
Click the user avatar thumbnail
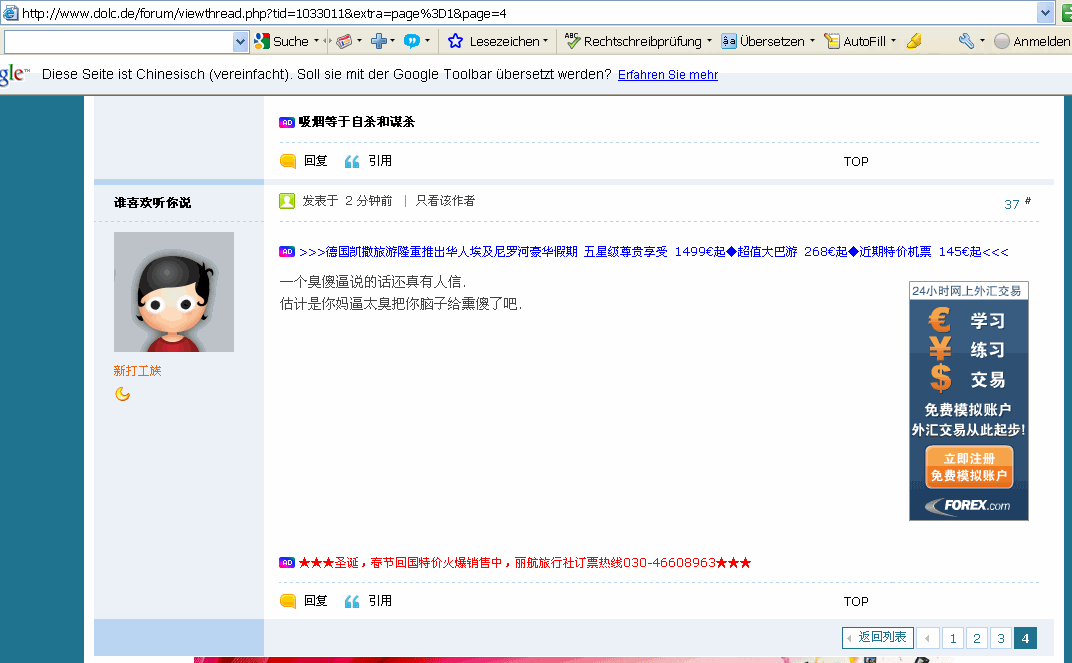click(174, 292)
